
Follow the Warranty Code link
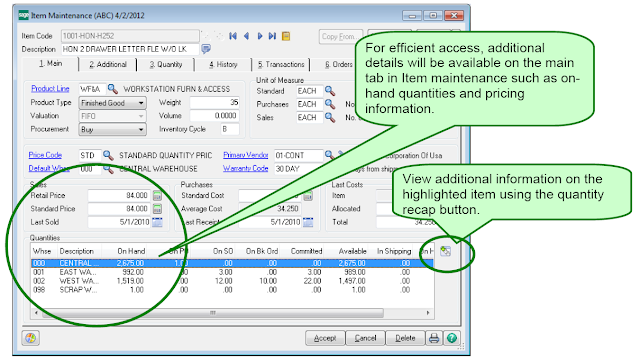(245, 168)
